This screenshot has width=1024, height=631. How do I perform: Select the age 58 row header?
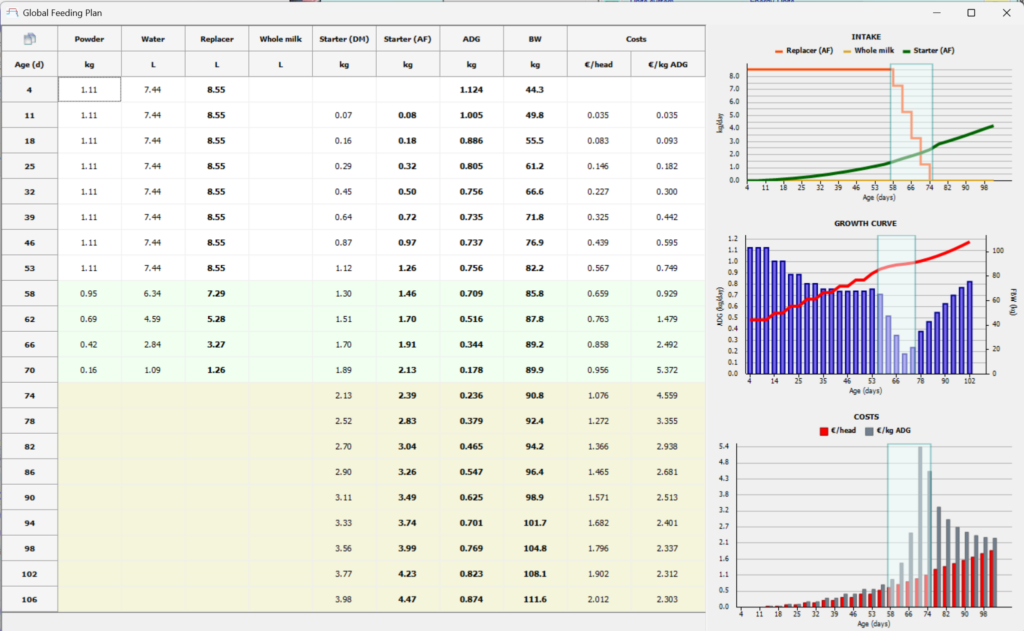tap(29, 294)
